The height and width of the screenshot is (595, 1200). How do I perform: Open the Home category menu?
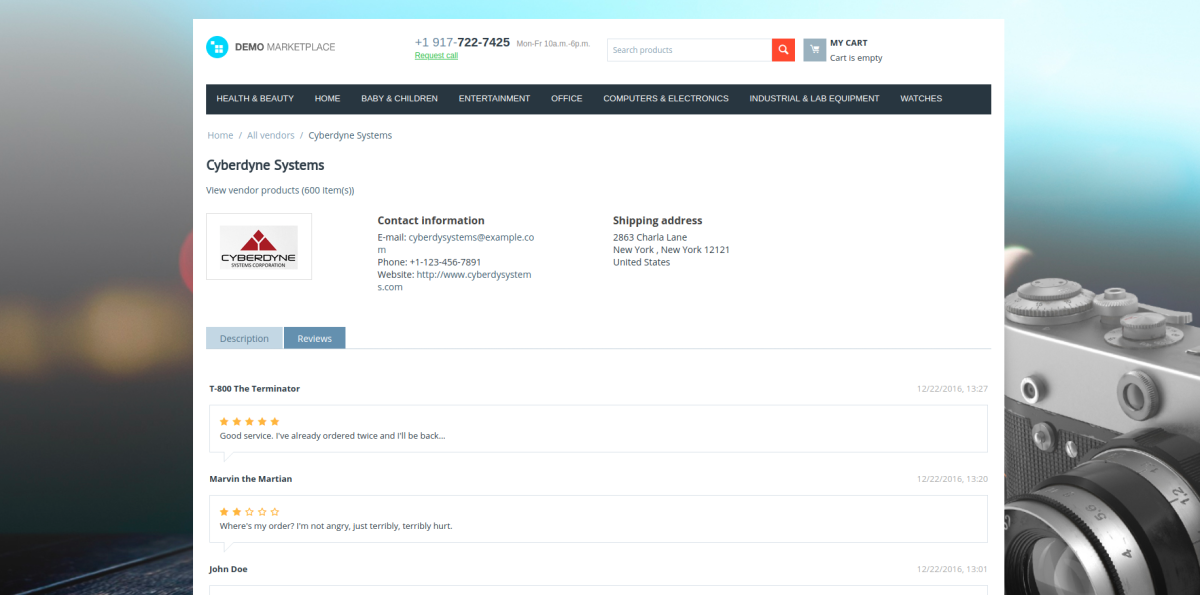point(327,99)
